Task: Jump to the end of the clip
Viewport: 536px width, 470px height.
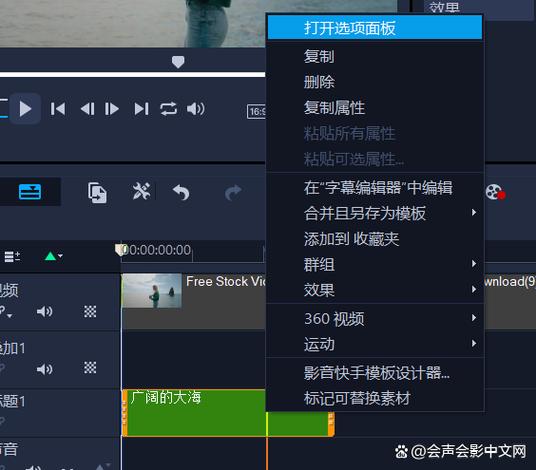Action: [x=142, y=109]
